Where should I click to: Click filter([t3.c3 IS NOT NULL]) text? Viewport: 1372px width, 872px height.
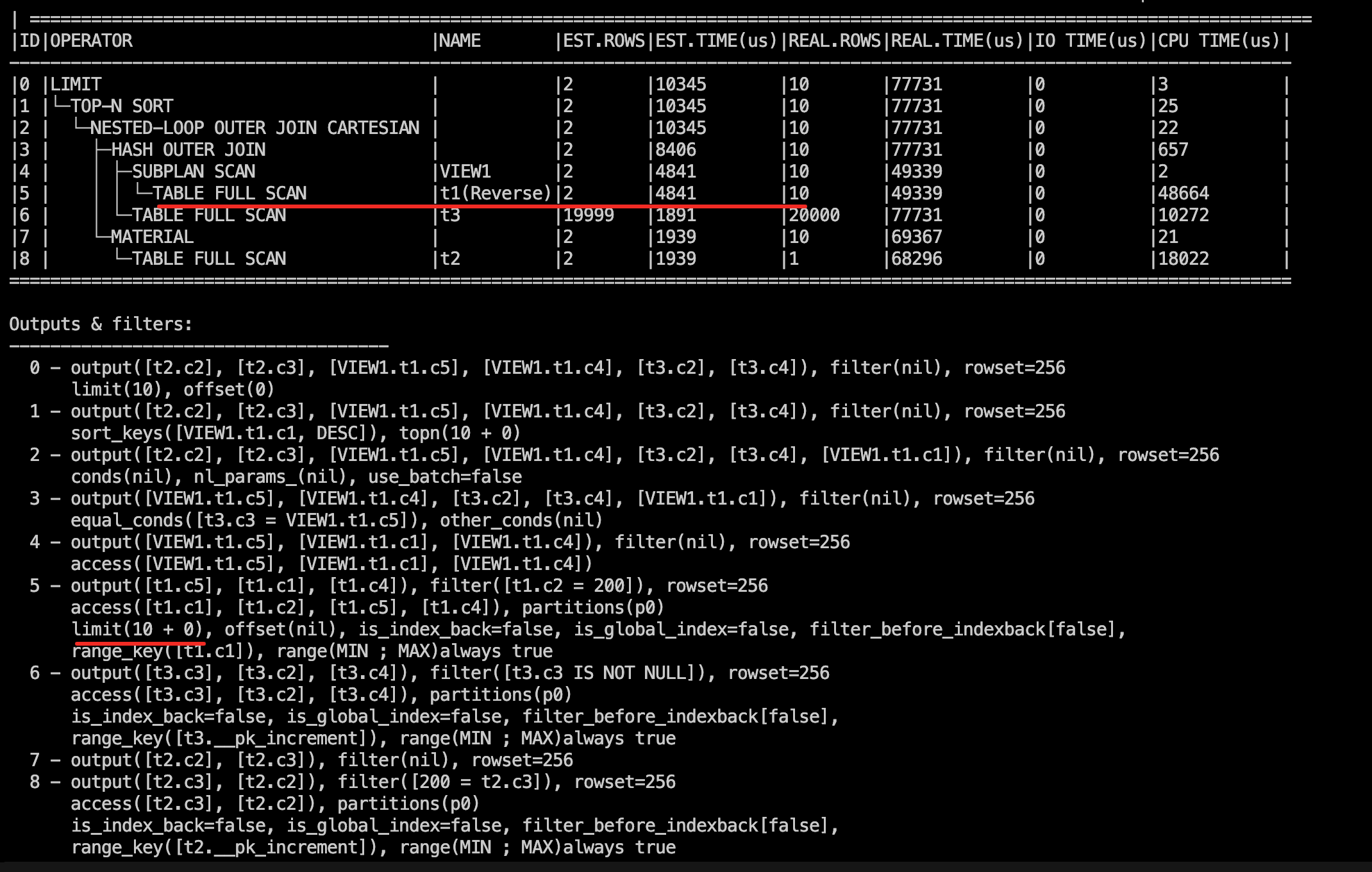click(x=573, y=673)
